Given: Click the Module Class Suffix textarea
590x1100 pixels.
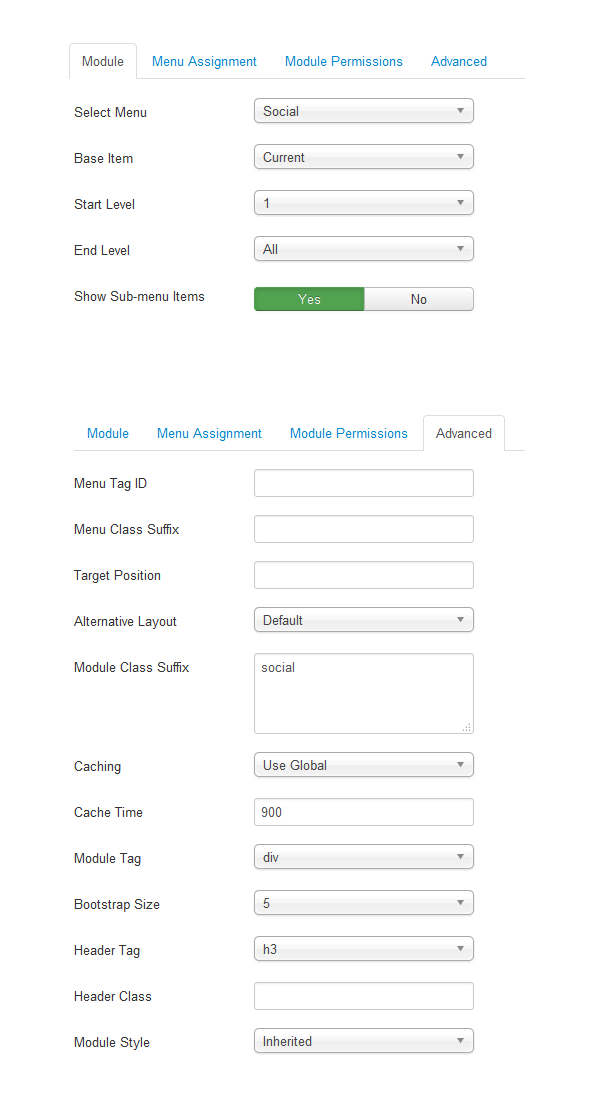Looking at the screenshot, I should click(363, 694).
